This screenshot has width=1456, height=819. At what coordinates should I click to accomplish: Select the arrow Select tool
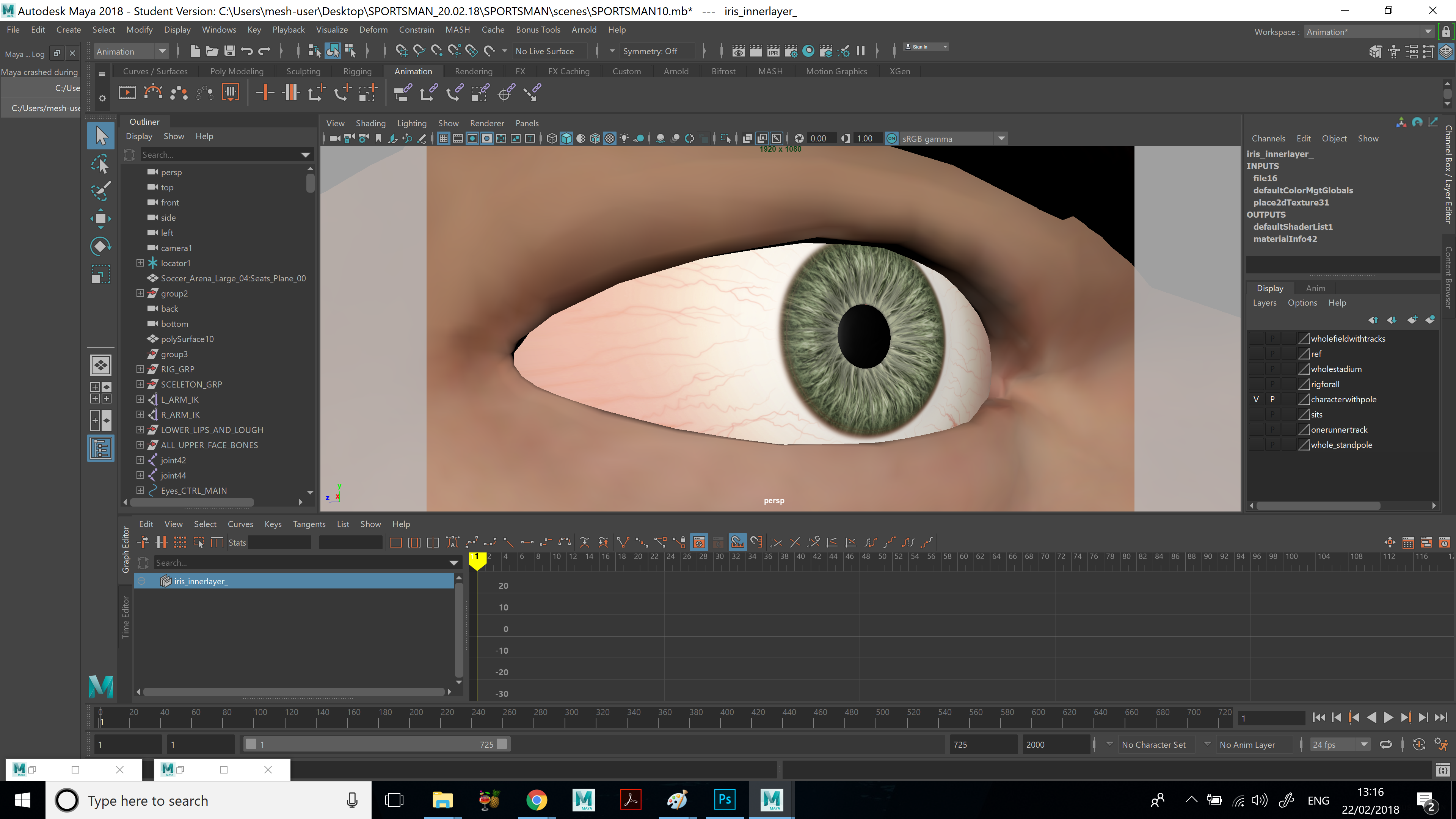(100, 136)
